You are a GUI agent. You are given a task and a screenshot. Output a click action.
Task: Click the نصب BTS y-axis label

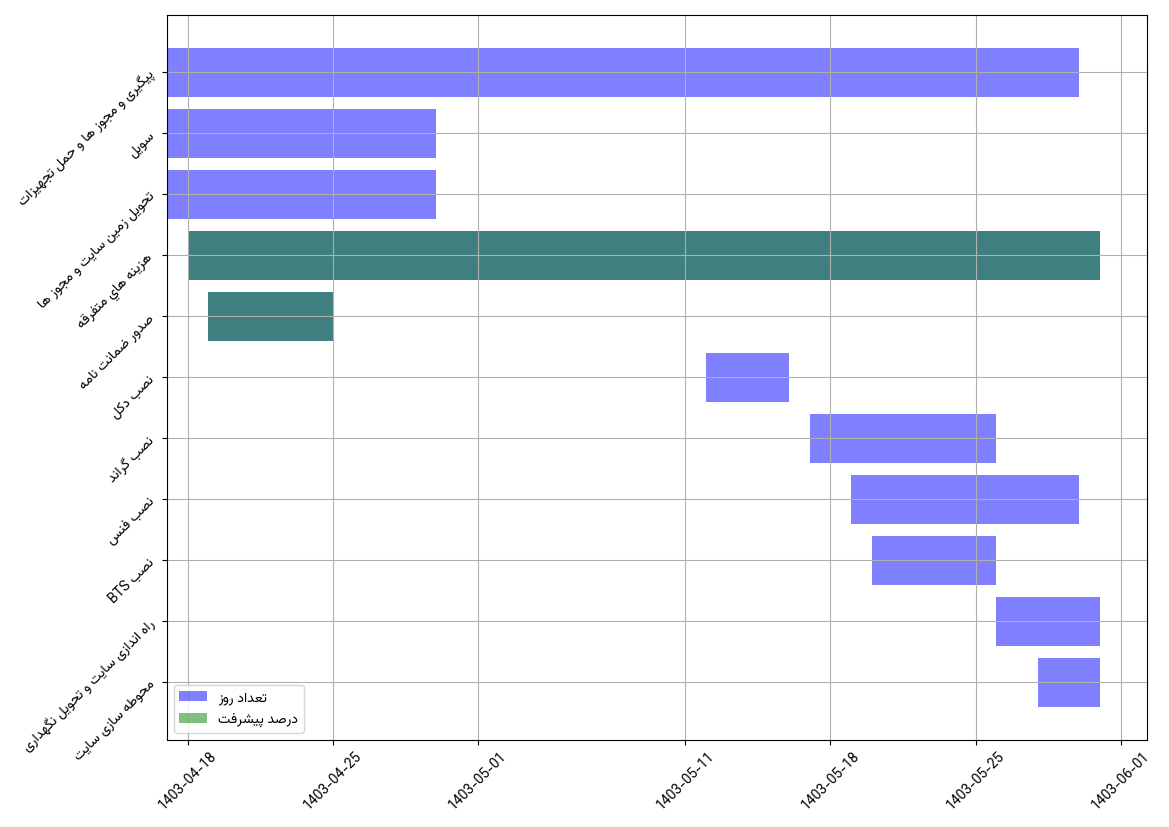(x=130, y=582)
